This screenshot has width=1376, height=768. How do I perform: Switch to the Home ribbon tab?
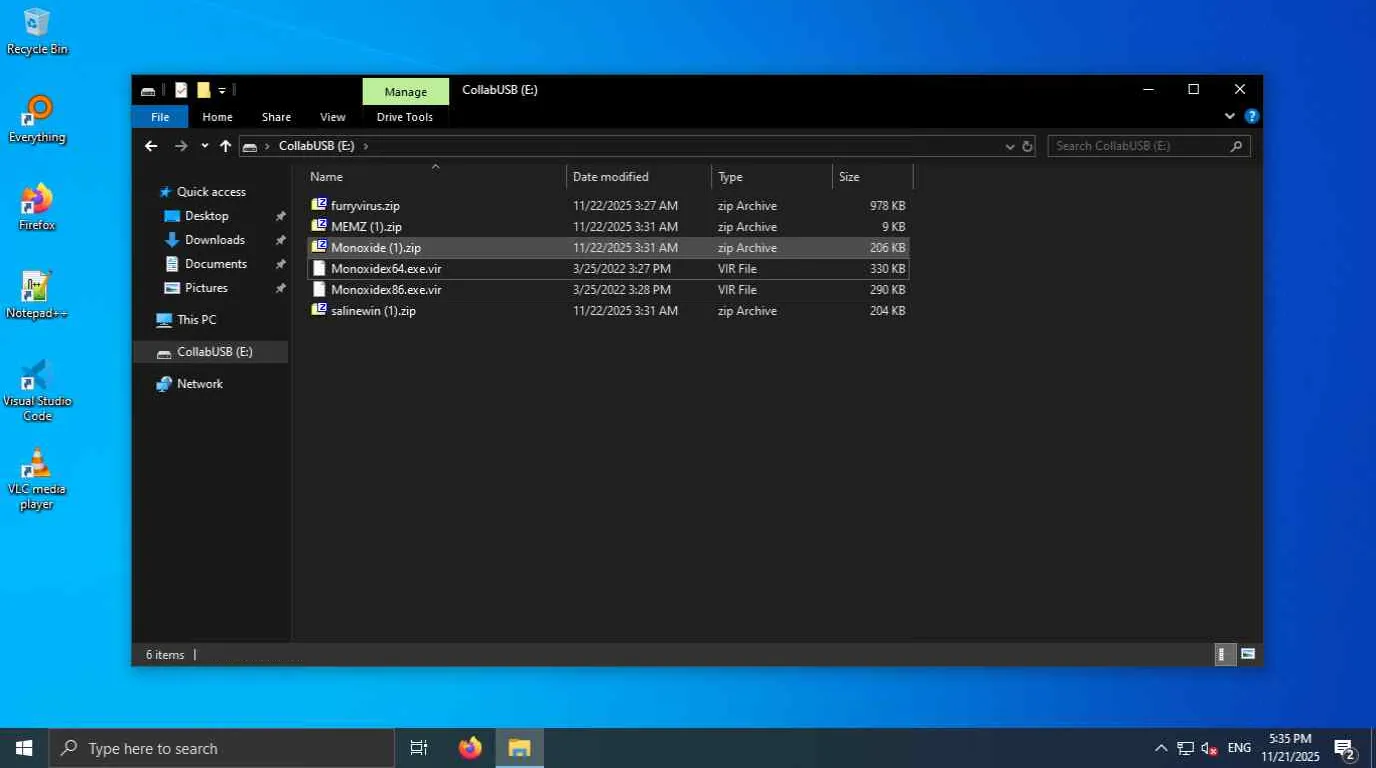pyautogui.click(x=217, y=117)
